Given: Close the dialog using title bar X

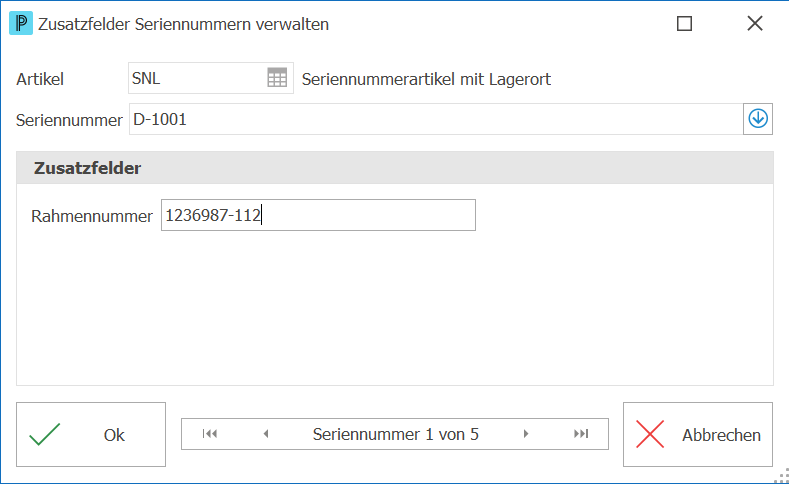Looking at the screenshot, I should click(x=755, y=23).
